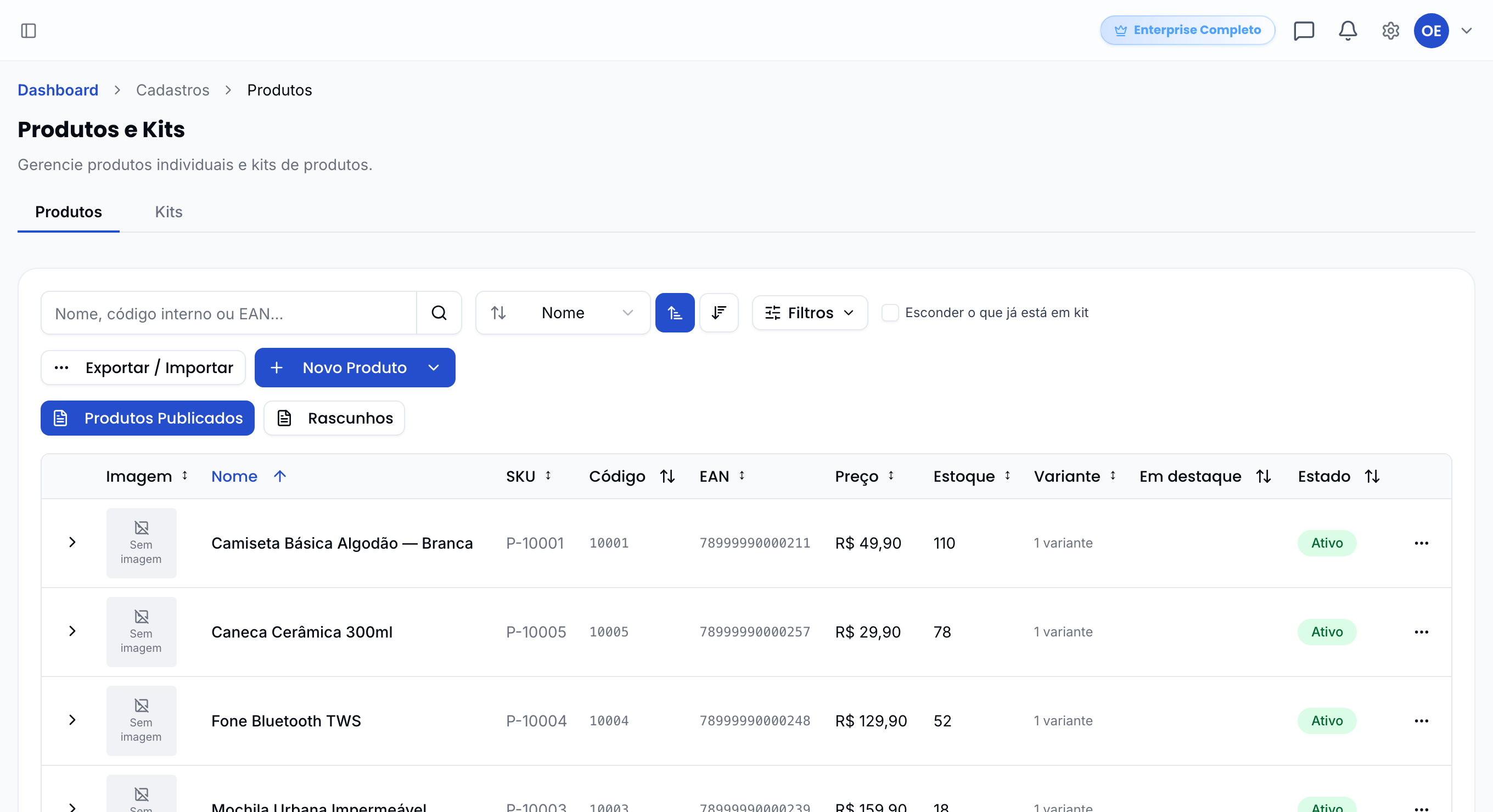Sort by Preço column header
Screen dimensions: 1493x812
864,477
